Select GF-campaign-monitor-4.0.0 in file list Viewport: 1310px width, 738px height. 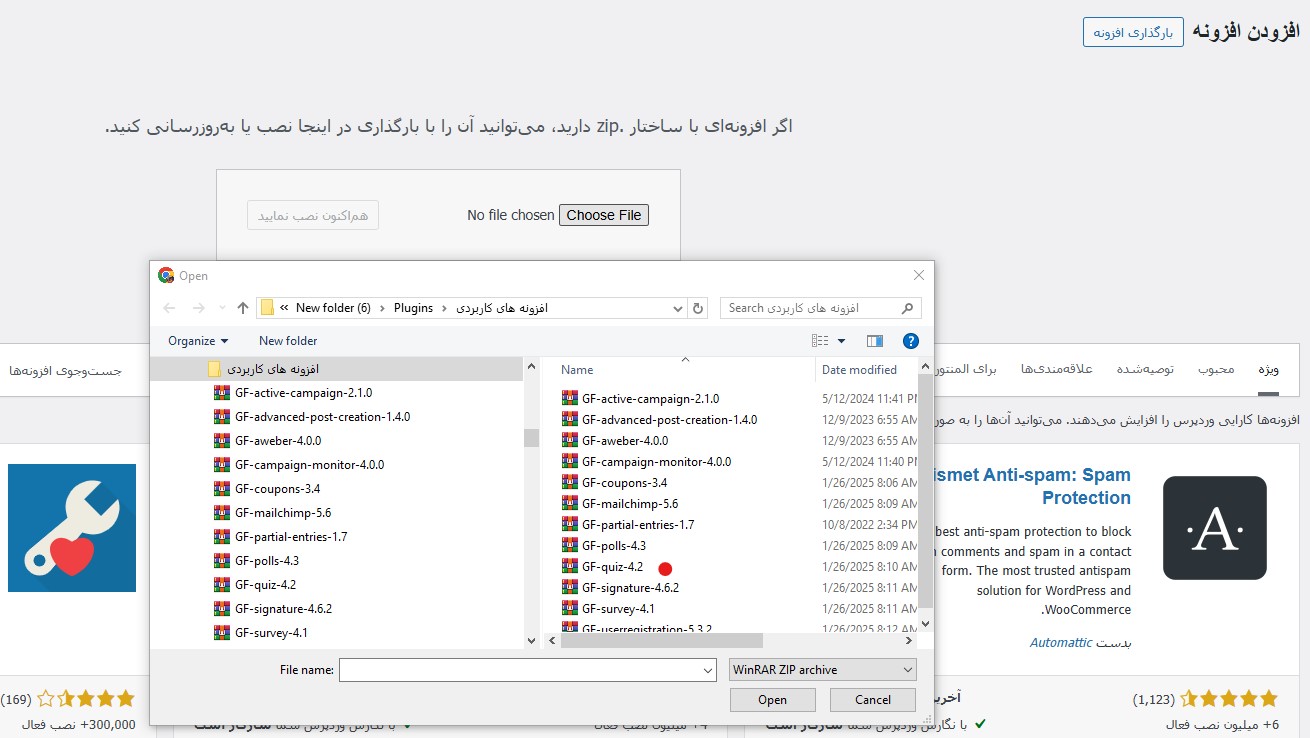click(x=656, y=462)
